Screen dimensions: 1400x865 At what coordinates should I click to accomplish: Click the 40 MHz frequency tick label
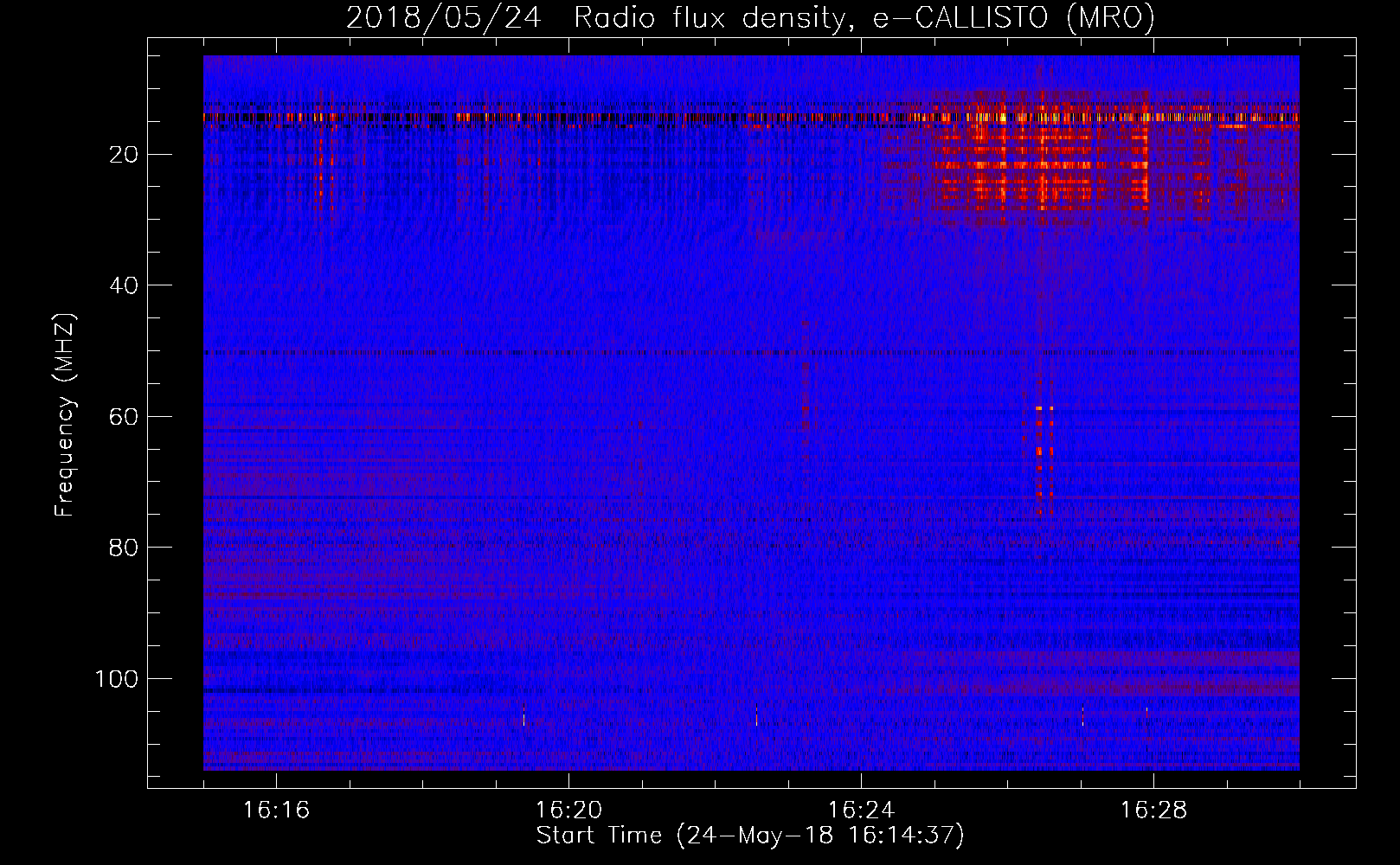pyautogui.click(x=125, y=285)
